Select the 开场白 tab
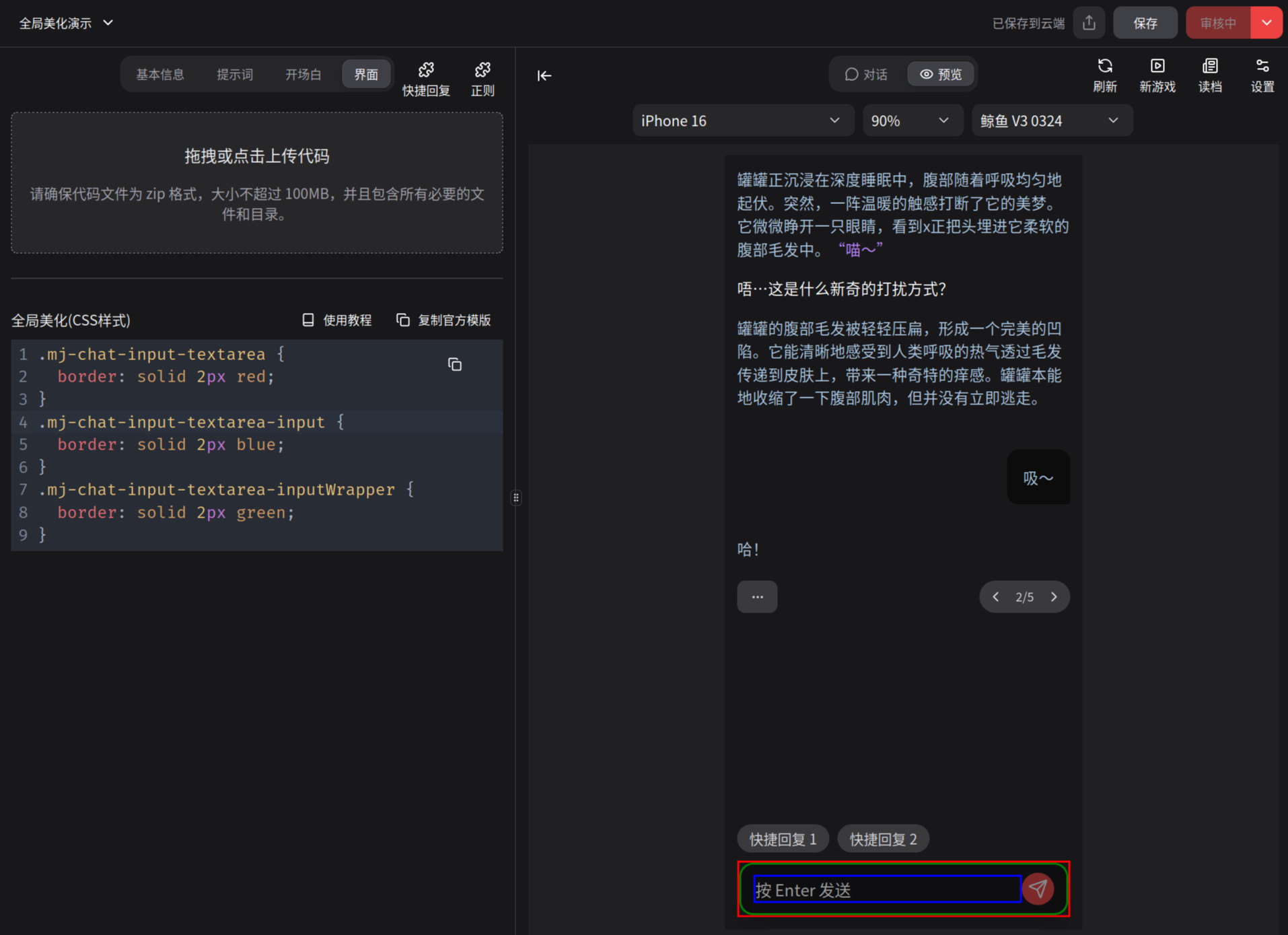Viewport: 1288px width, 935px height. pos(303,74)
